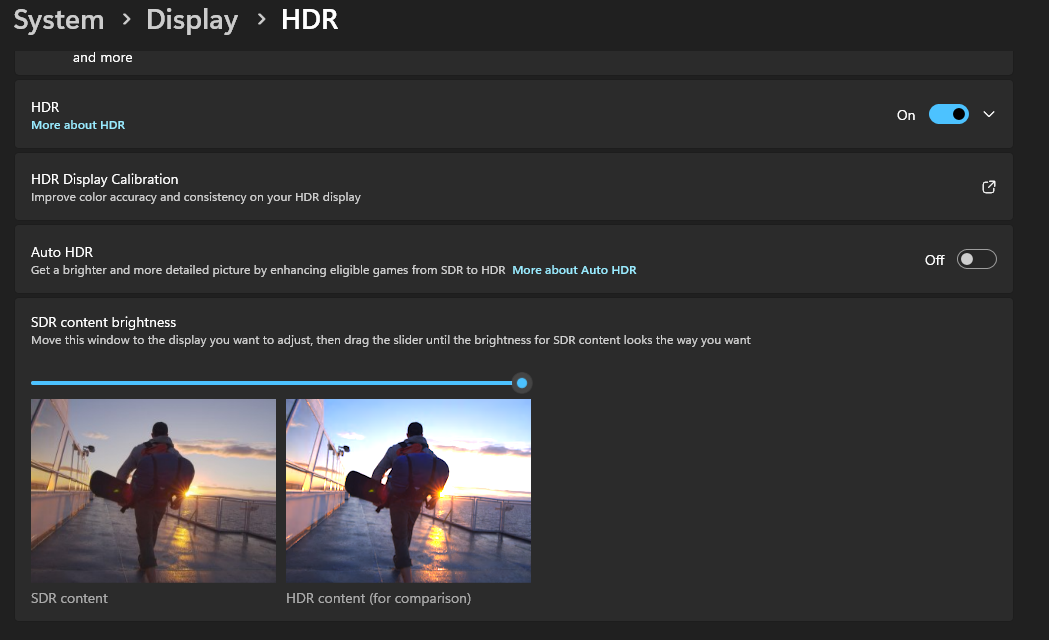Click the HDR breadcrumb title
Screen dimensions: 1049x640
[x=310, y=20]
